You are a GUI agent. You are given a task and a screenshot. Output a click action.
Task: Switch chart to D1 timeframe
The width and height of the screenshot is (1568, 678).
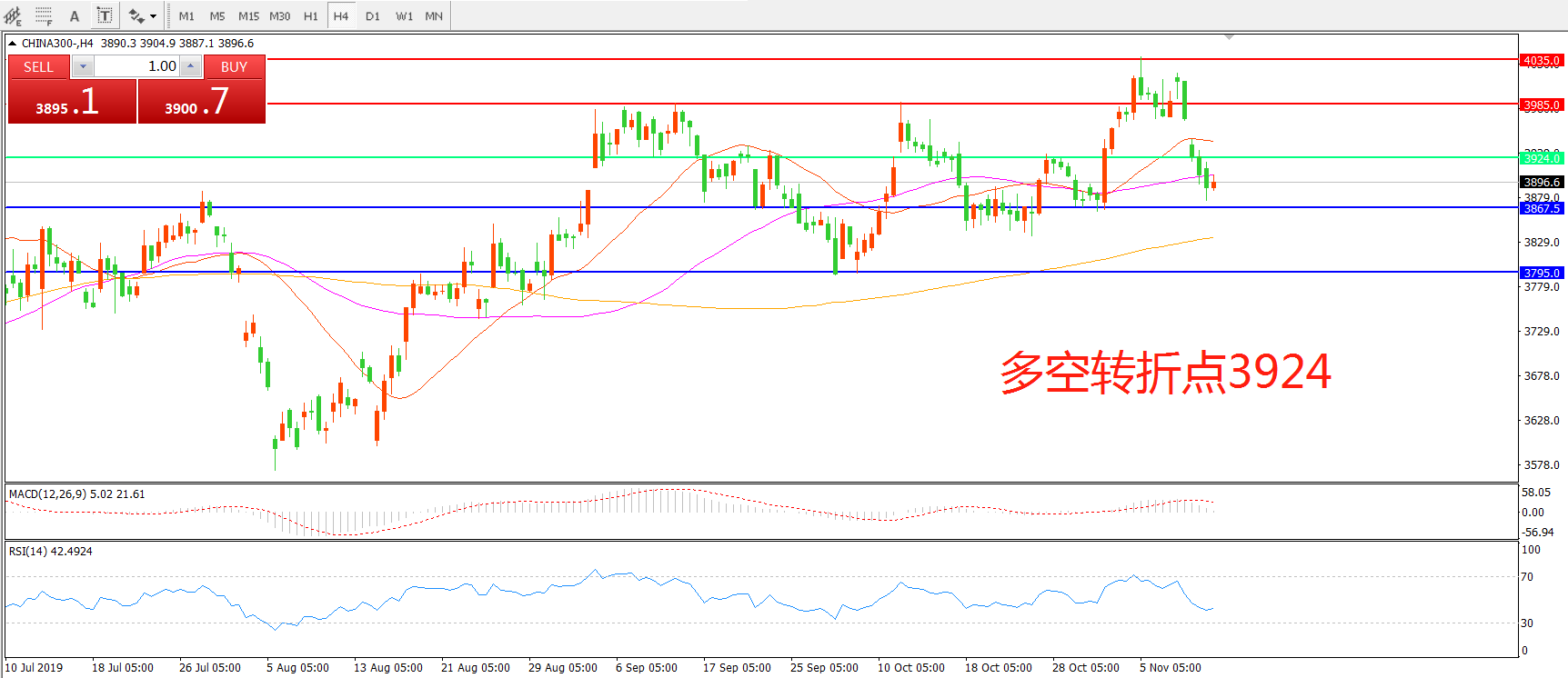tap(373, 15)
